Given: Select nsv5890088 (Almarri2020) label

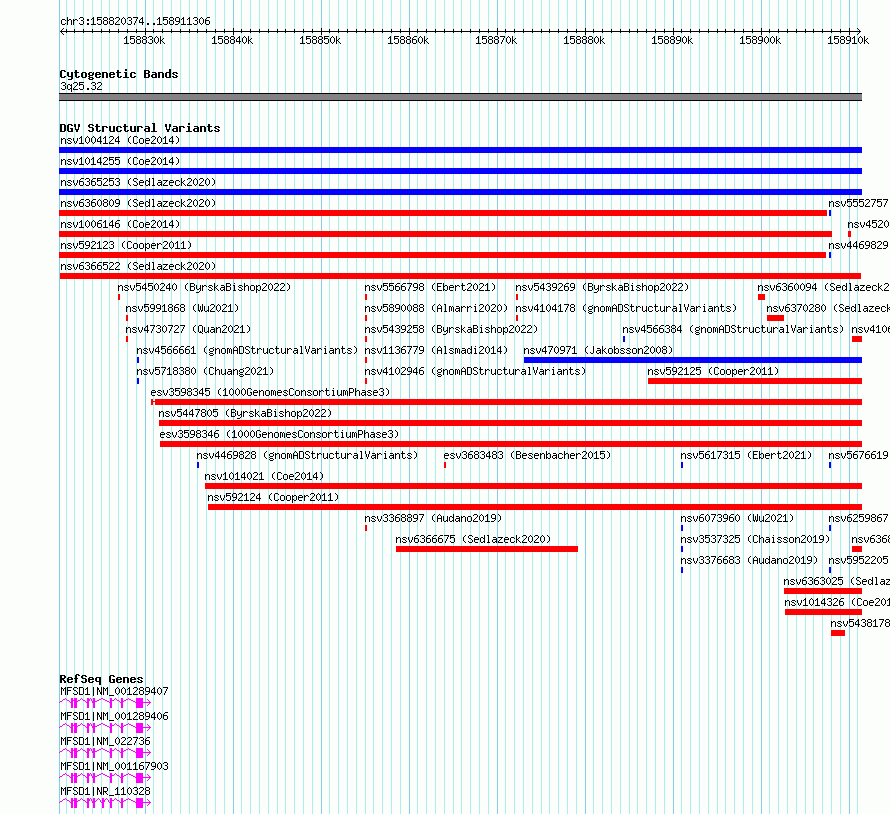Looking at the screenshot, I should [436, 308].
